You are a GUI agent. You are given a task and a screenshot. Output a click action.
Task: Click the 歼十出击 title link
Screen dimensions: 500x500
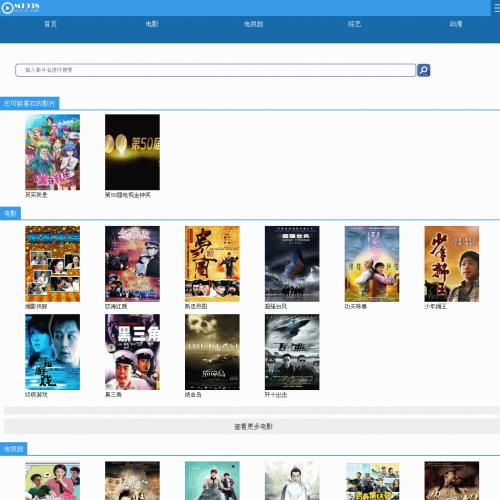276,395
